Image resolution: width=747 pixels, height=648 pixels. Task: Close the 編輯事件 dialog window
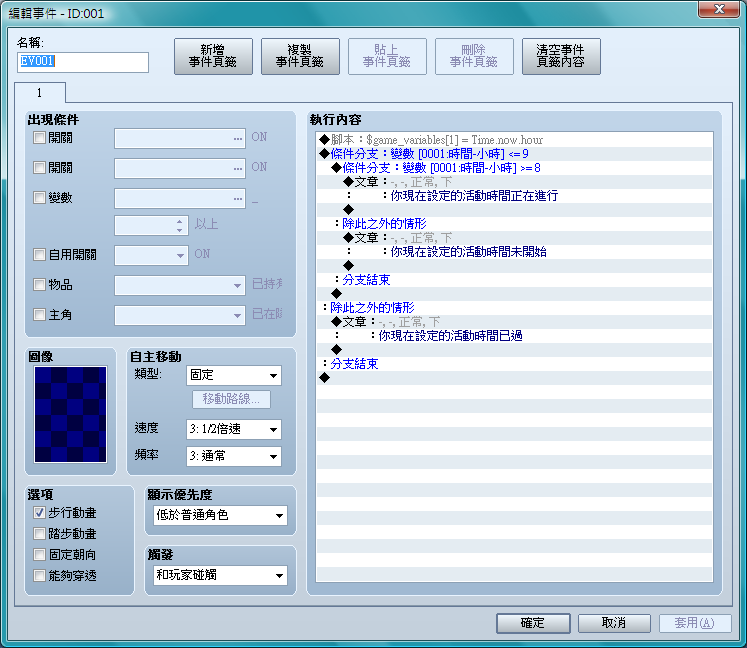tap(719, 9)
